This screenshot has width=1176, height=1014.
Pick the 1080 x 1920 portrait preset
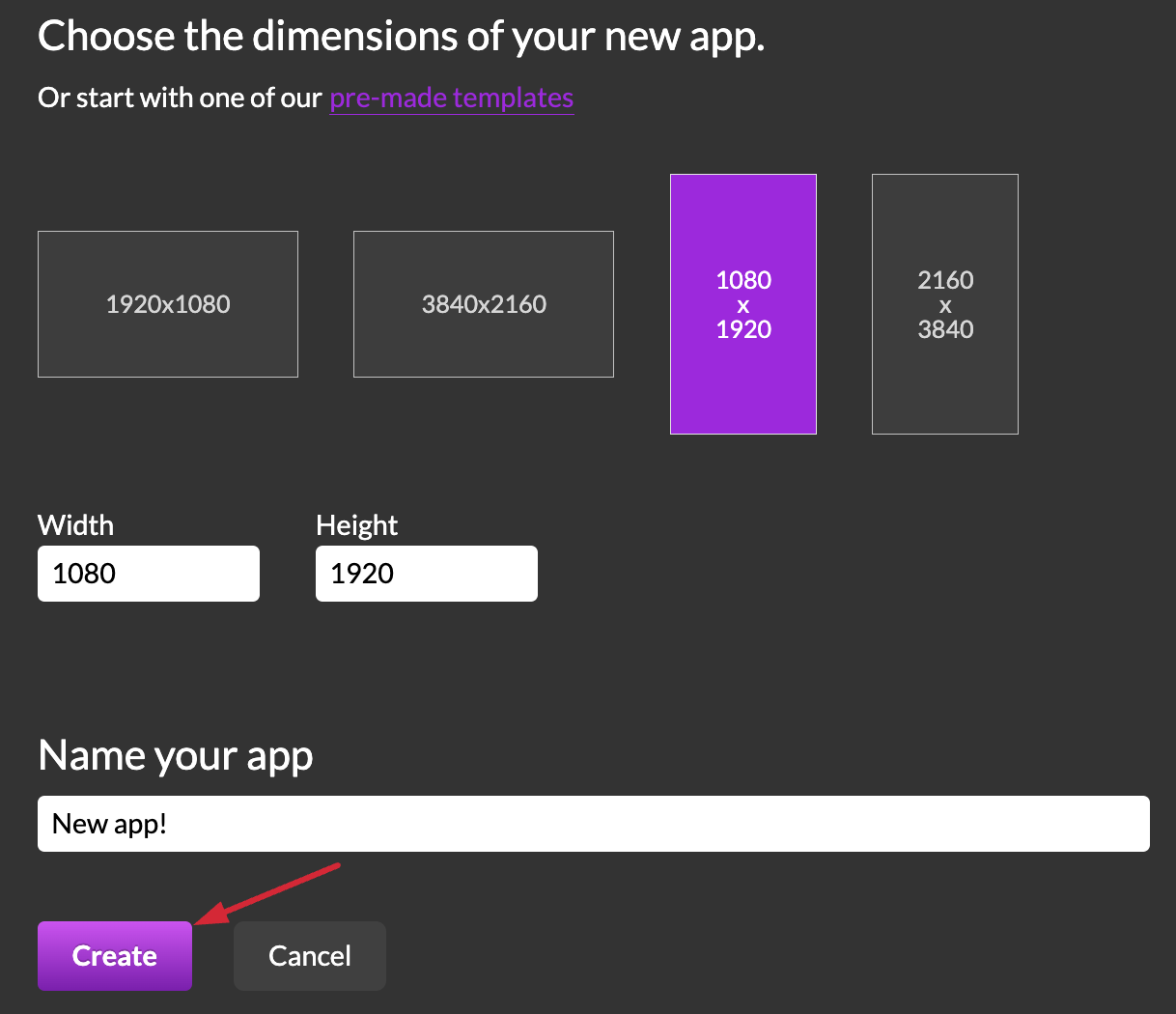(x=743, y=304)
